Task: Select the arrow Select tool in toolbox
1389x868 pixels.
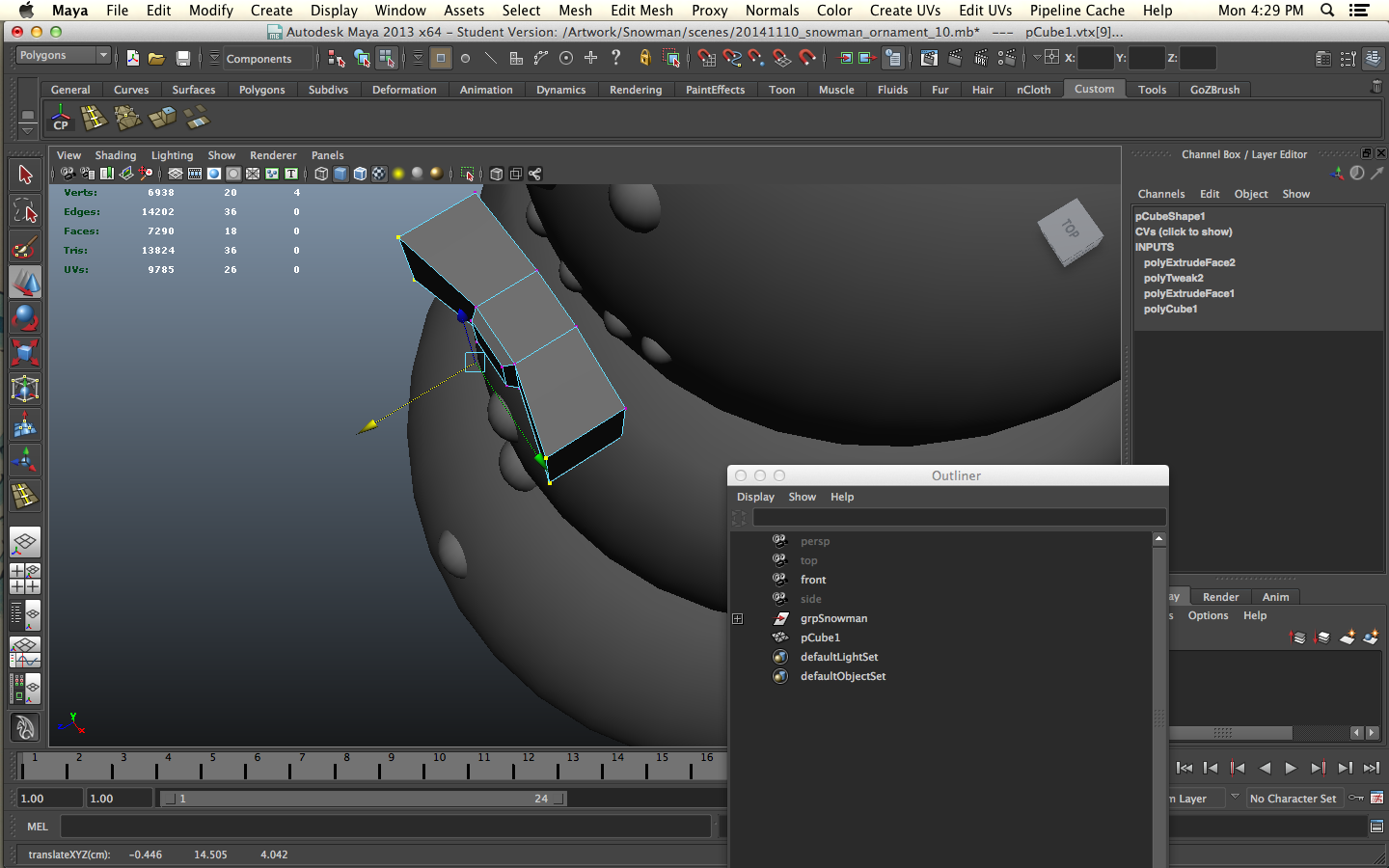Action: click(25, 175)
